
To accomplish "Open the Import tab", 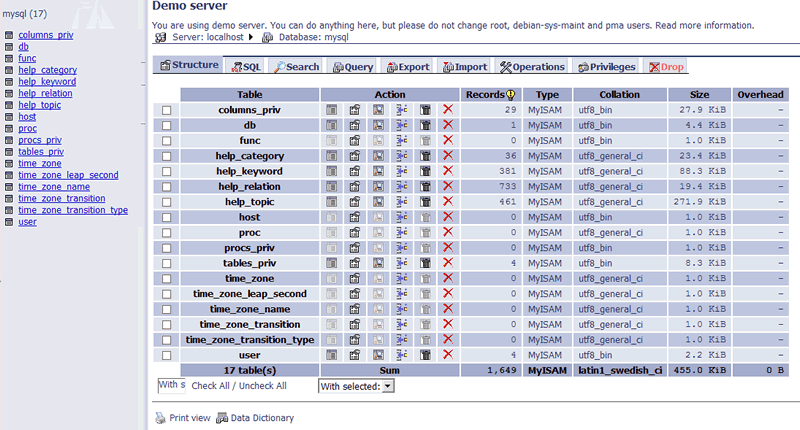I will (x=464, y=67).
